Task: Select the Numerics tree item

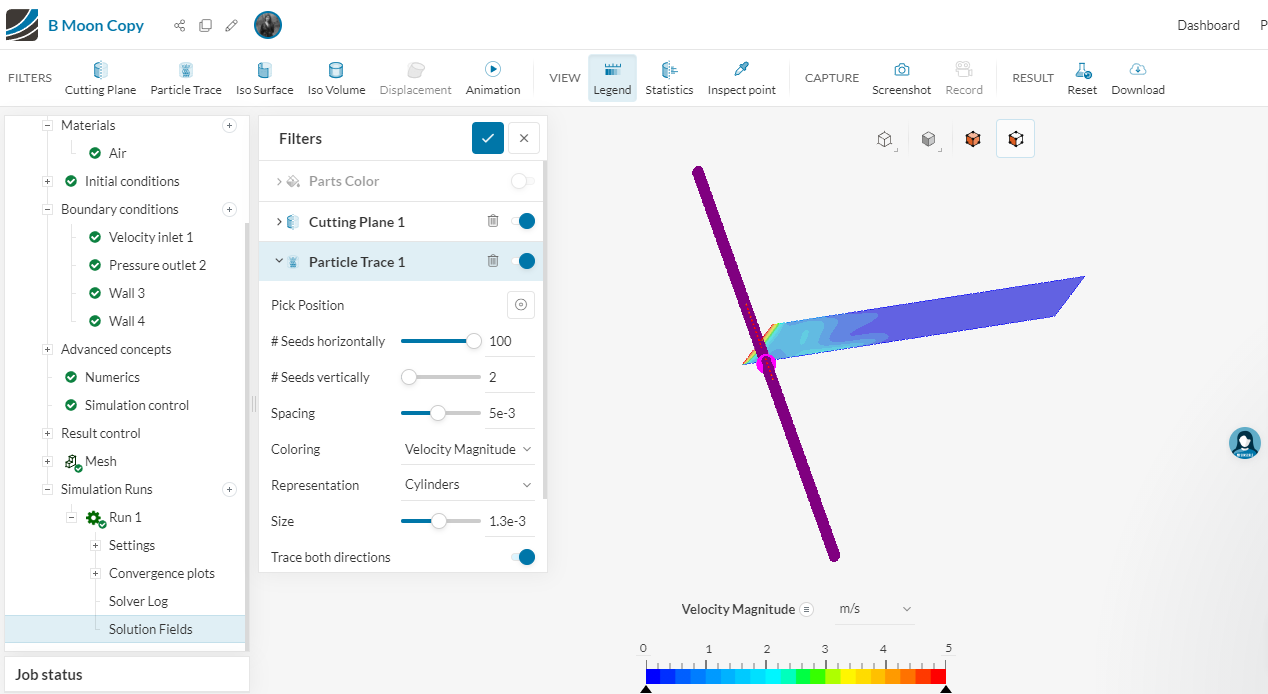Action: pyautogui.click(x=112, y=377)
